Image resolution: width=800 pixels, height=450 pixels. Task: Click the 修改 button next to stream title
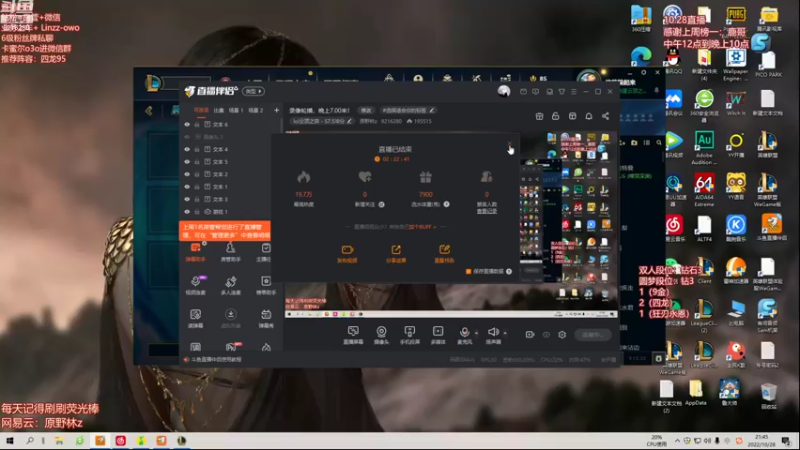click(366, 110)
